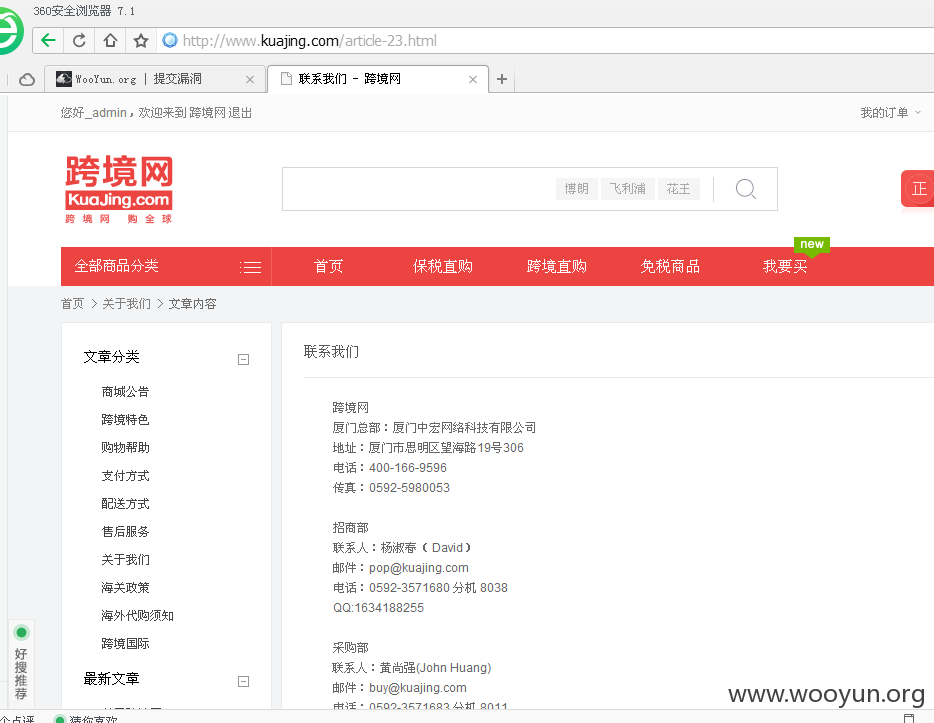Click the 退出 logout link
Viewport: 934px width, 723px height.
(x=240, y=113)
